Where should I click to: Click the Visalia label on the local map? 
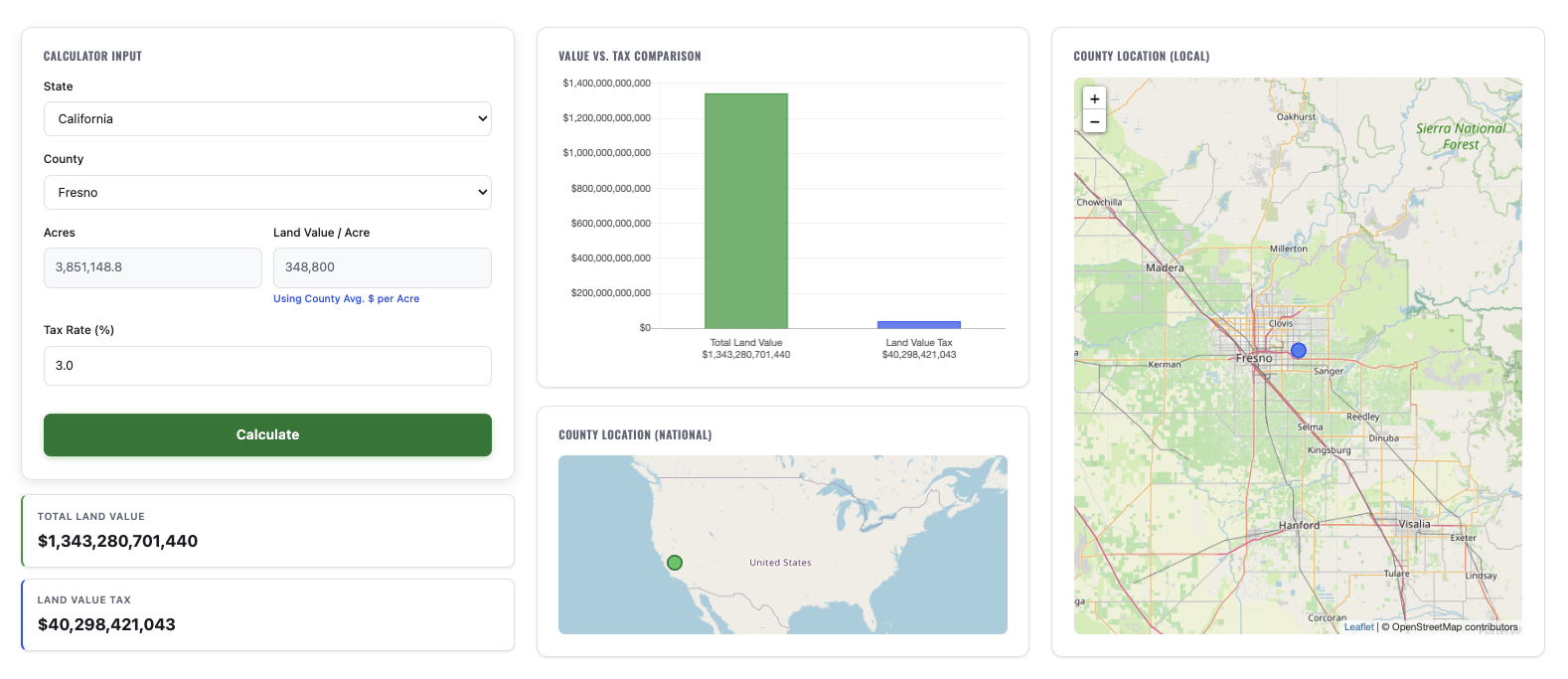click(1414, 524)
